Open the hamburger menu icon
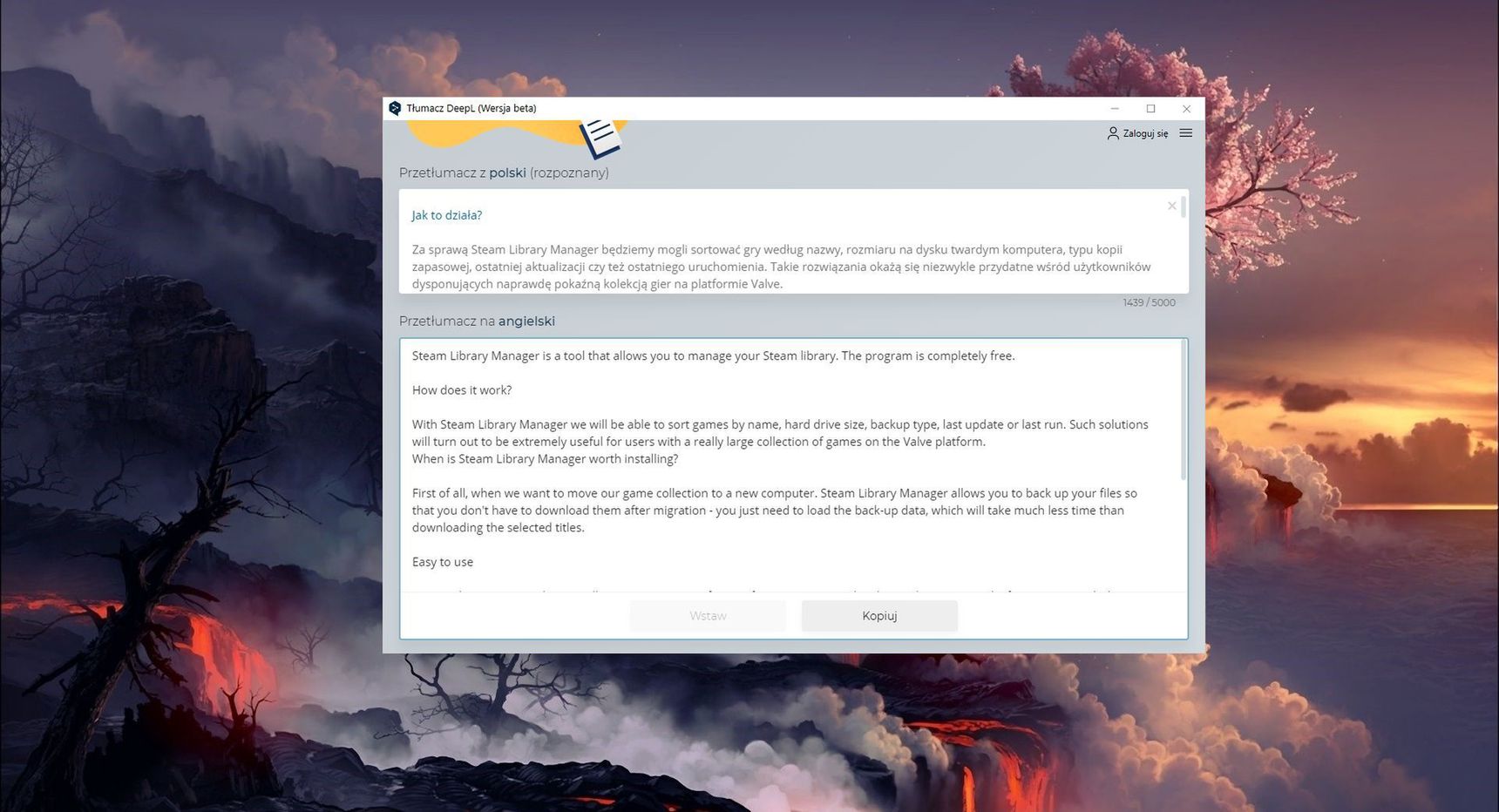This screenshot has height=812, width=1499. click(x=1185, y=133)
